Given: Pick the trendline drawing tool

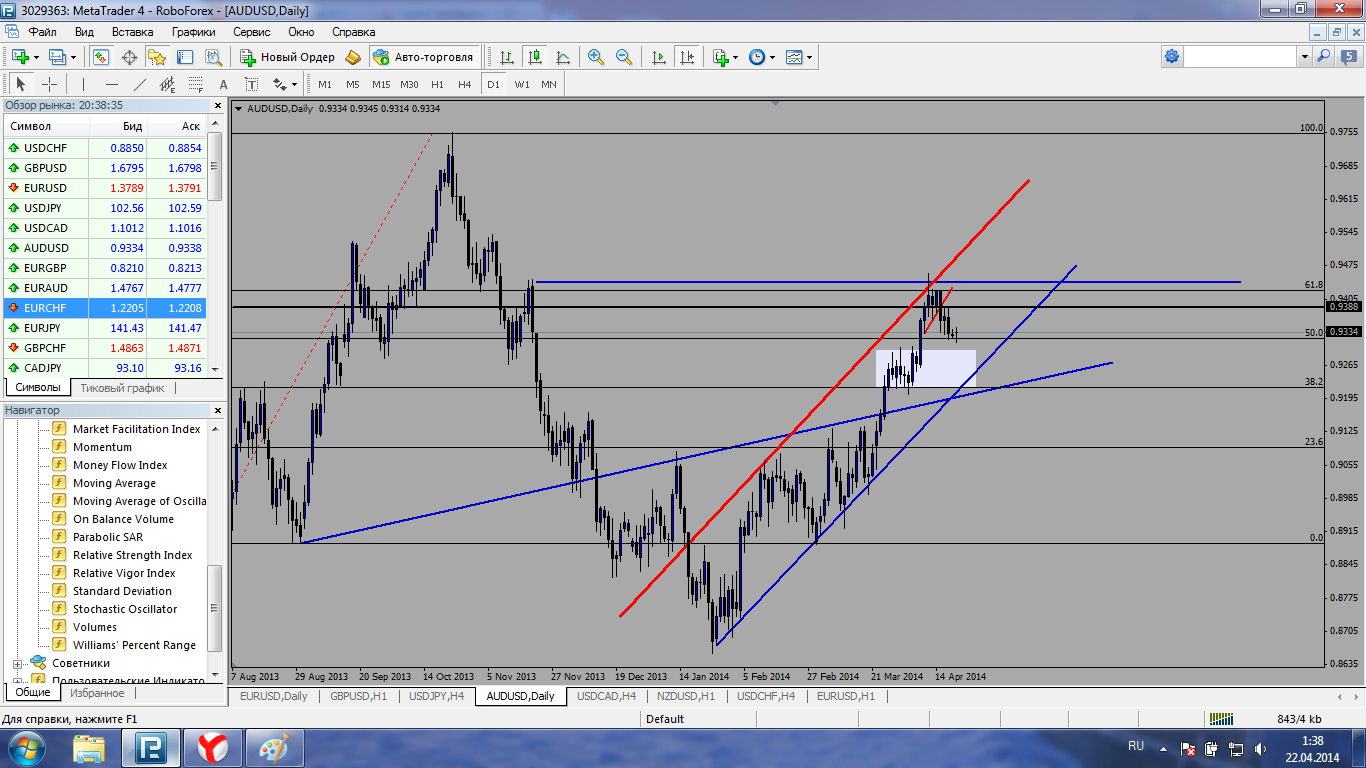Looking at the screenshot, I should click(140, 84).
